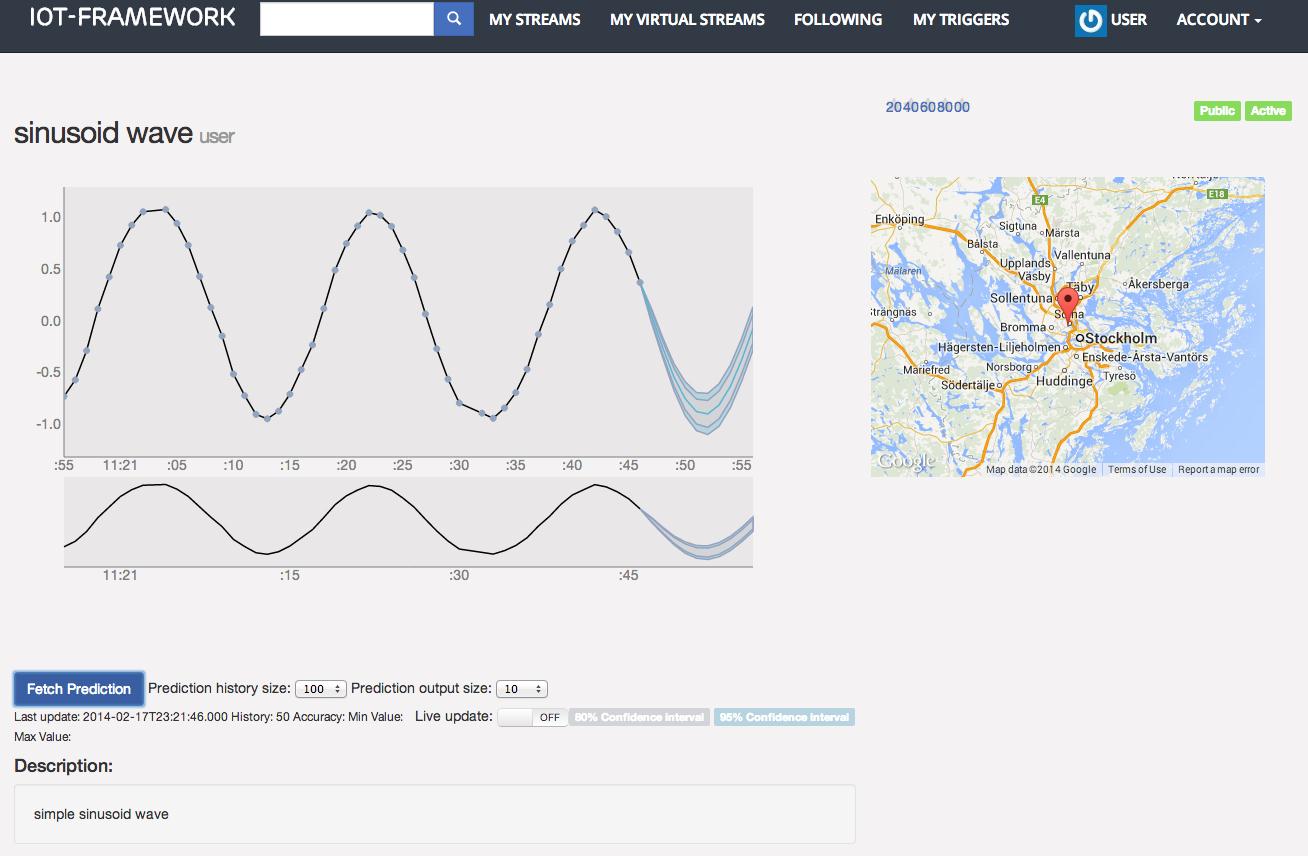Go to MY VIRTUAL STREAMS
Viewport: 1308px width, 856px height.
[687, 20]
